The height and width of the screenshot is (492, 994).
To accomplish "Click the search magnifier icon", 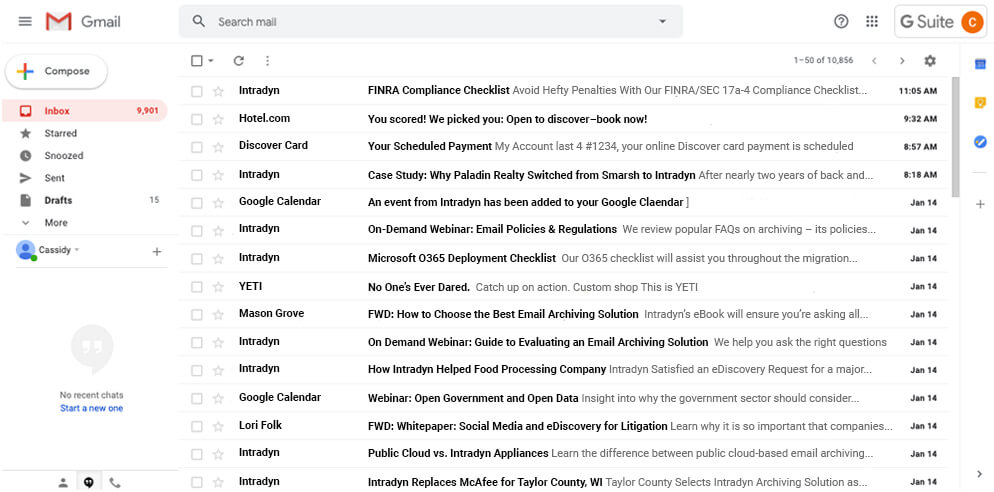I will (198, 22).
